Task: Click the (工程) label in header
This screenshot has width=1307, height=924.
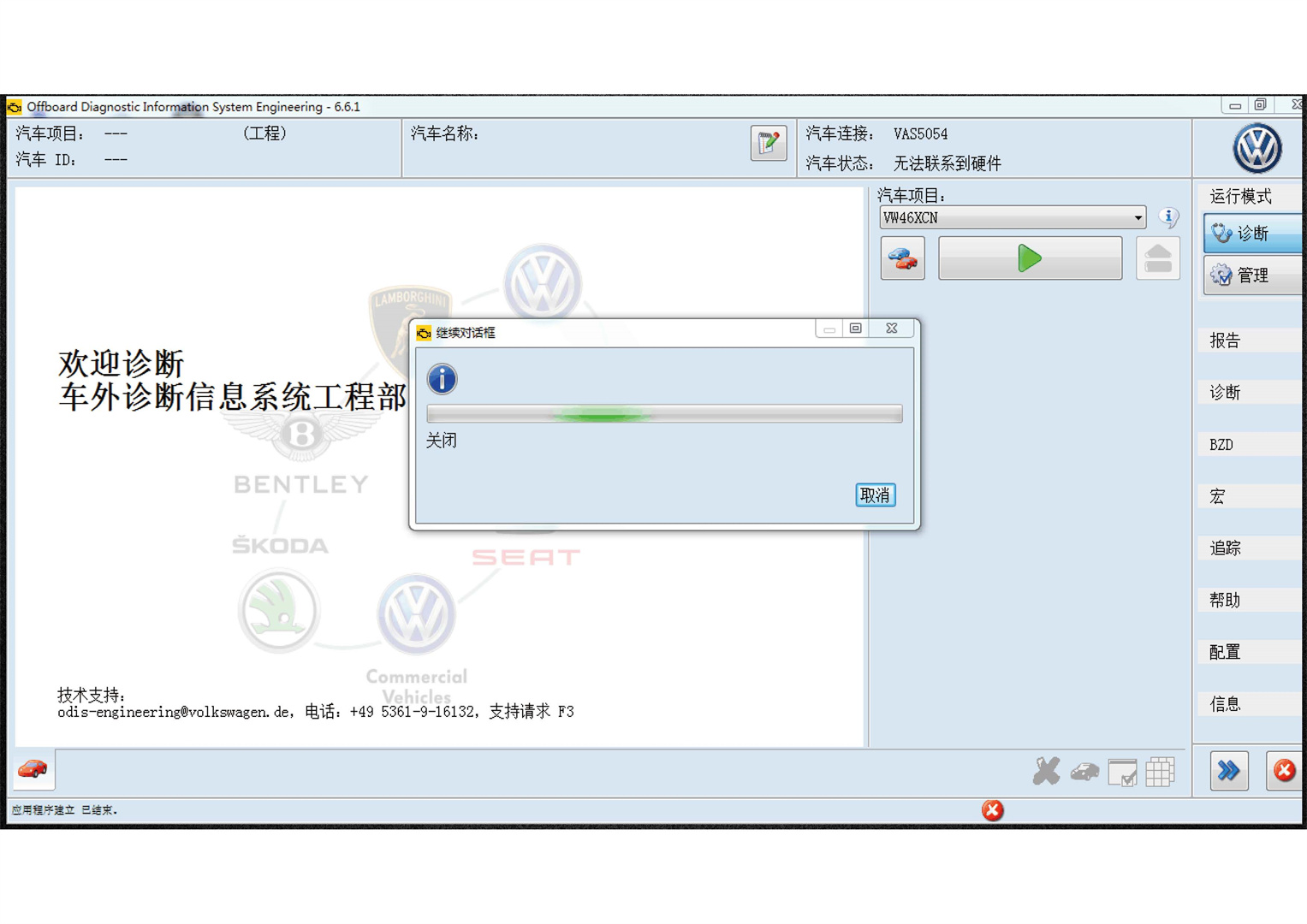Action: point(265,133)
